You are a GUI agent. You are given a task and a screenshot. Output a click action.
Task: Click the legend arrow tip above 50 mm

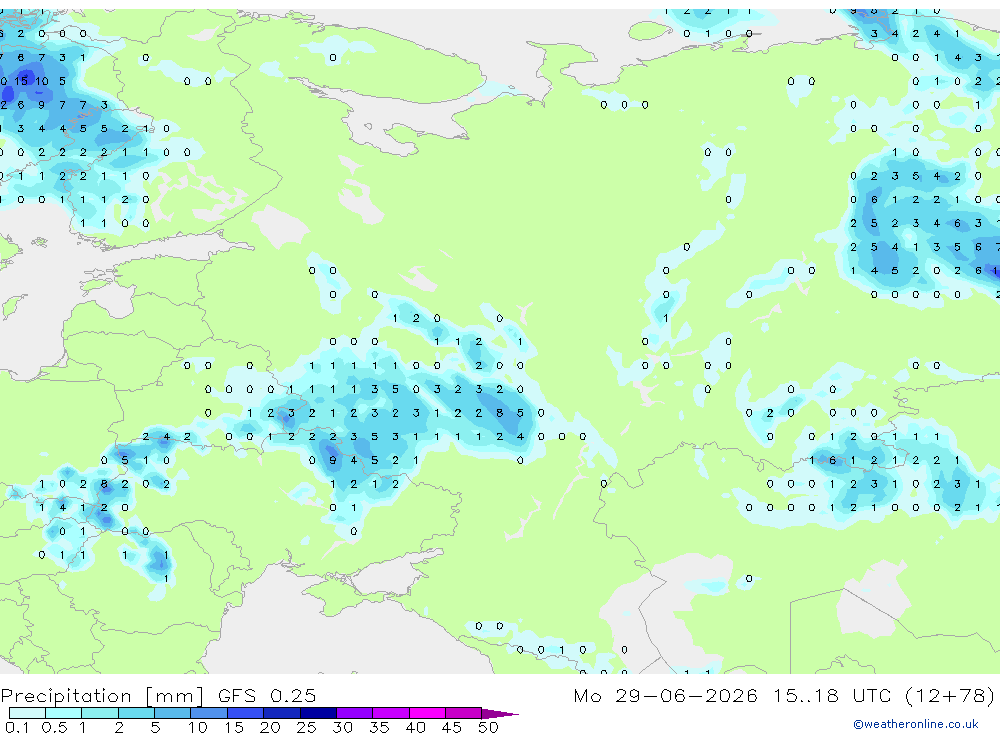coord(500,713)
